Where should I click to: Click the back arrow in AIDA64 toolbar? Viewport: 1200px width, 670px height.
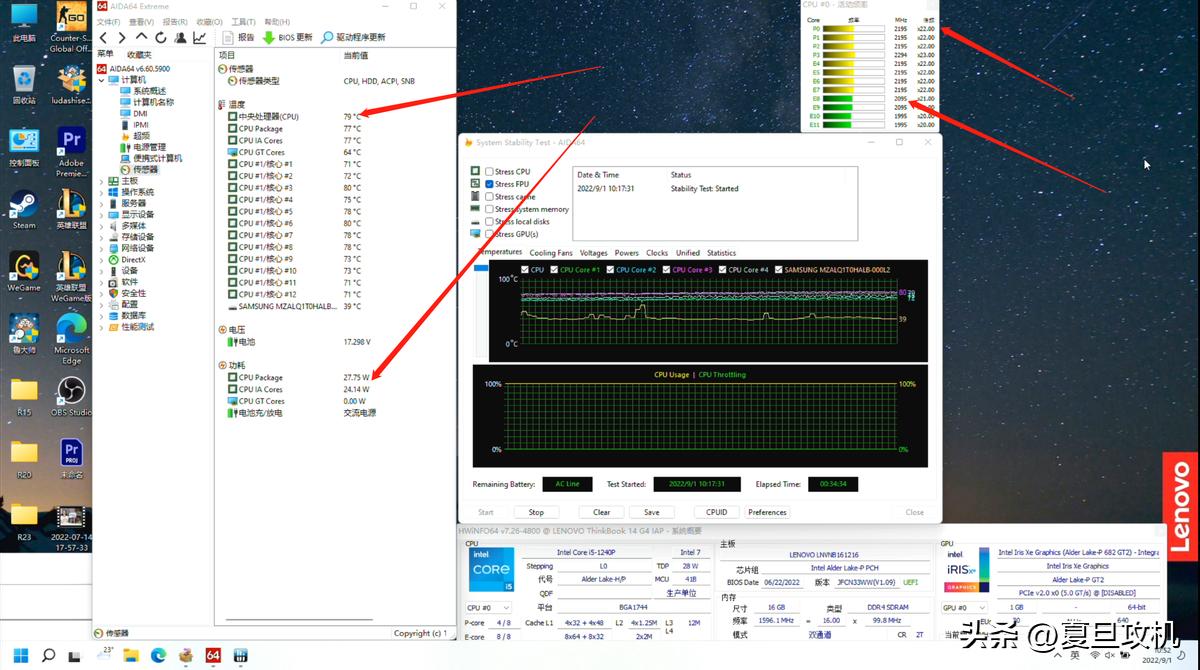[x=103, y=38]
